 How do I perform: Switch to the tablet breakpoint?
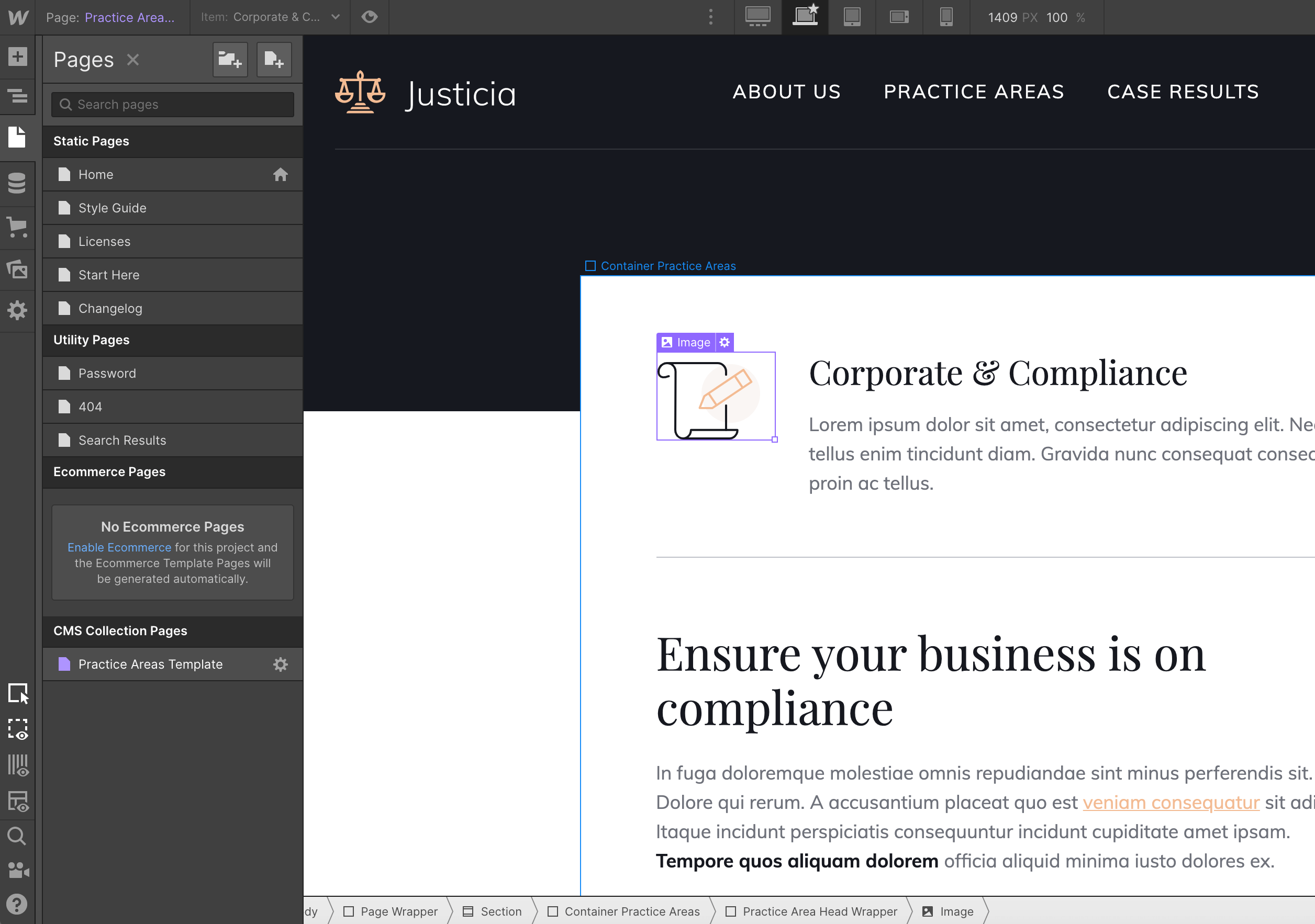tap(852, 17)
